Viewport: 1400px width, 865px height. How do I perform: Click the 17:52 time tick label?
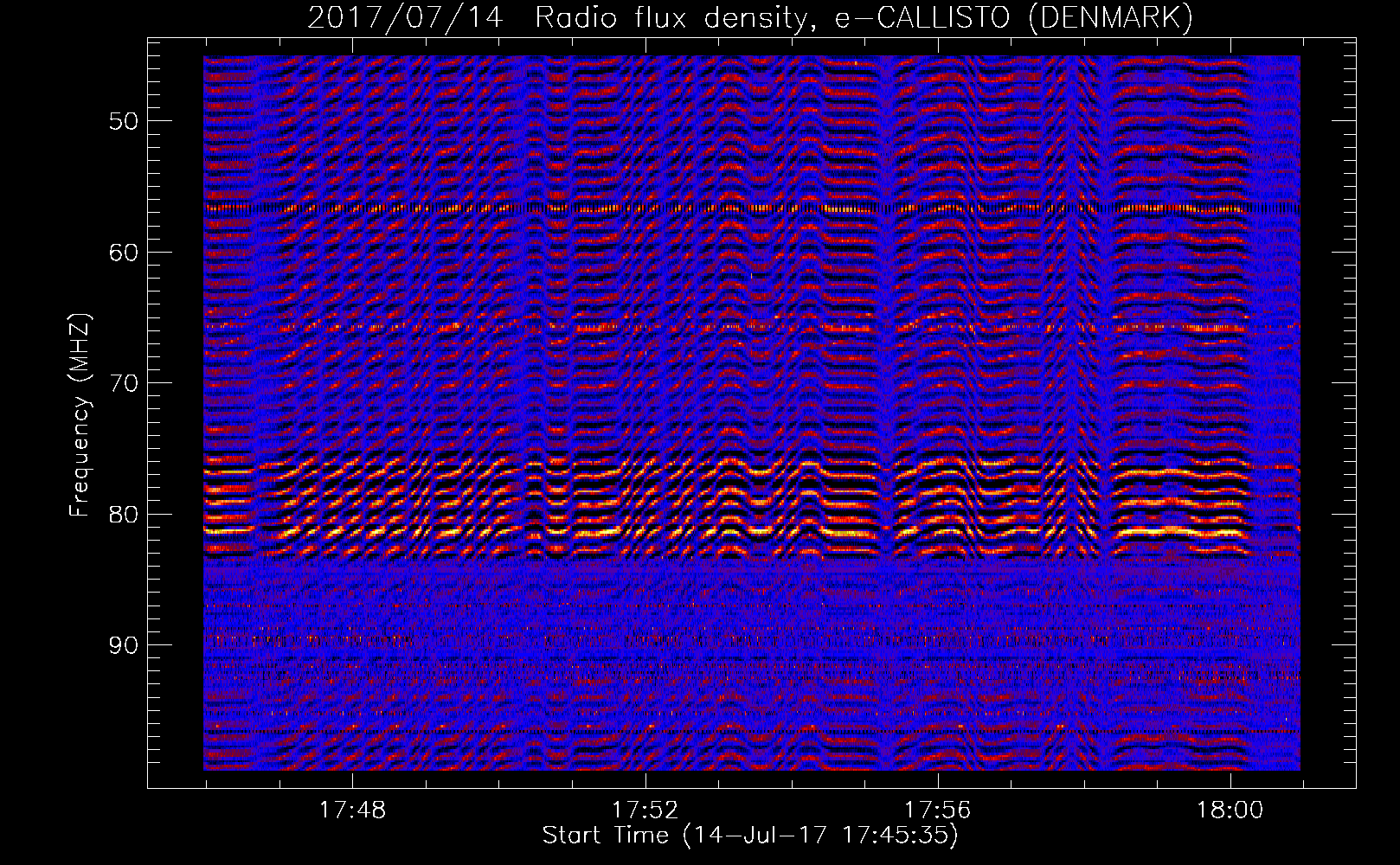pos(645,811)
